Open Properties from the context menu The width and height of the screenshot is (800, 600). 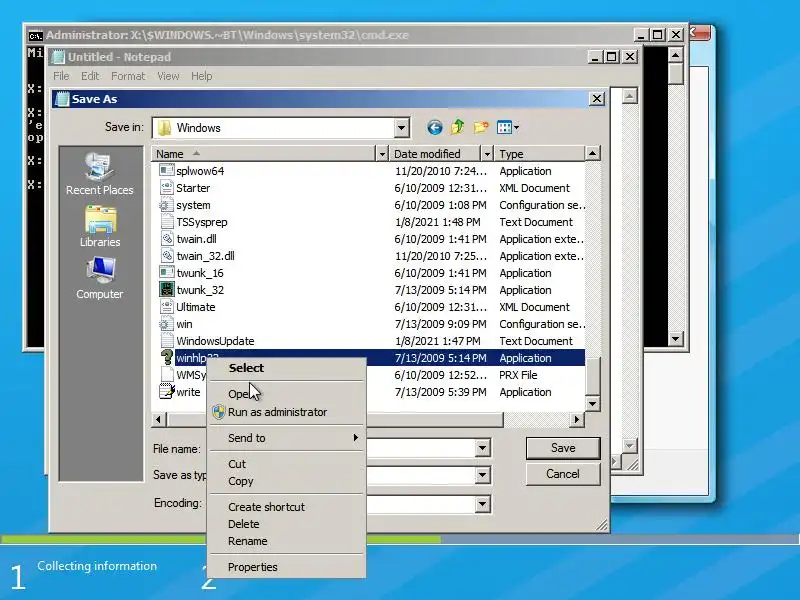287,567
